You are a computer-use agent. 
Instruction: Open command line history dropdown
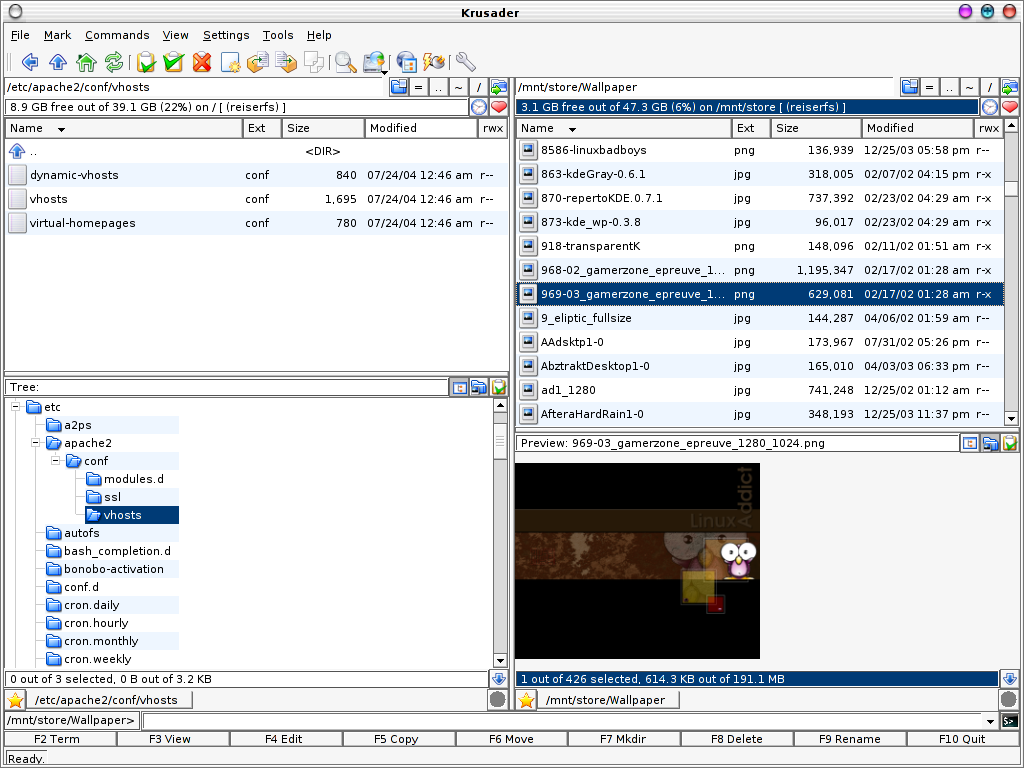point(990,721)
